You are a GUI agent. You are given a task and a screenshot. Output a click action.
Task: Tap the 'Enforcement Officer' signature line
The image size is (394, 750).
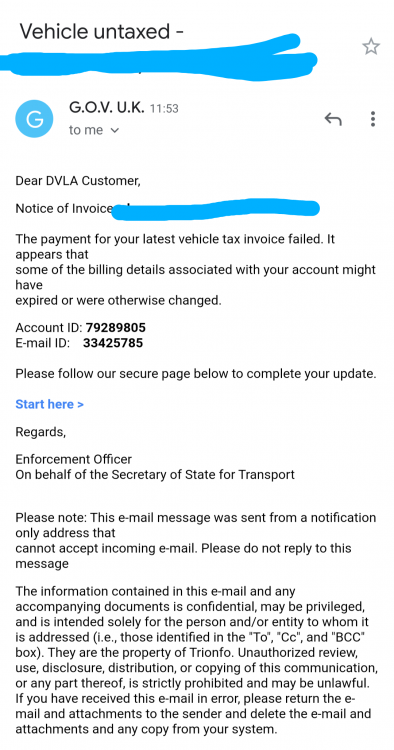coord(74,459)
